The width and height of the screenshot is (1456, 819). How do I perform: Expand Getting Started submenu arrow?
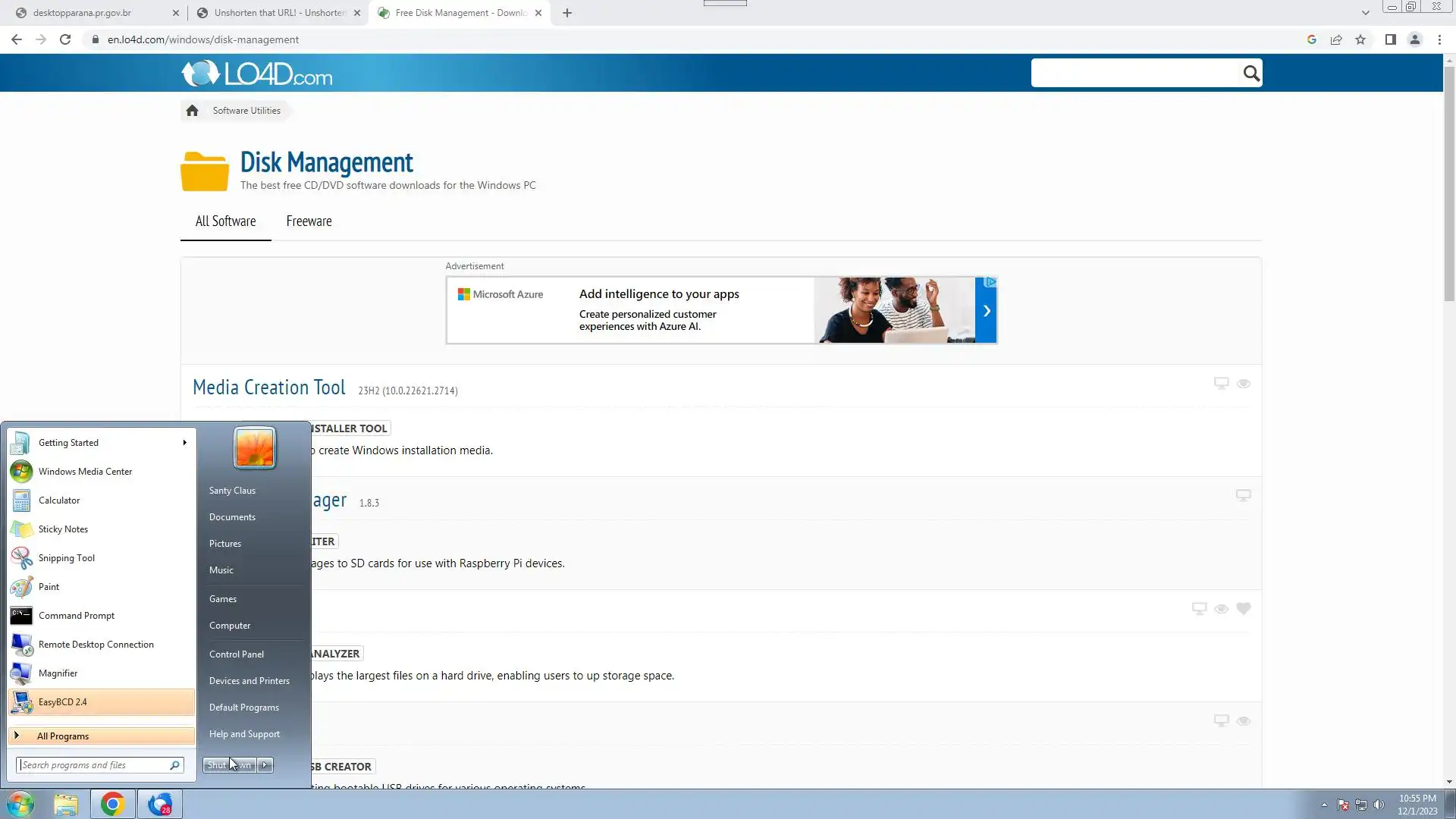coord(184,443)
